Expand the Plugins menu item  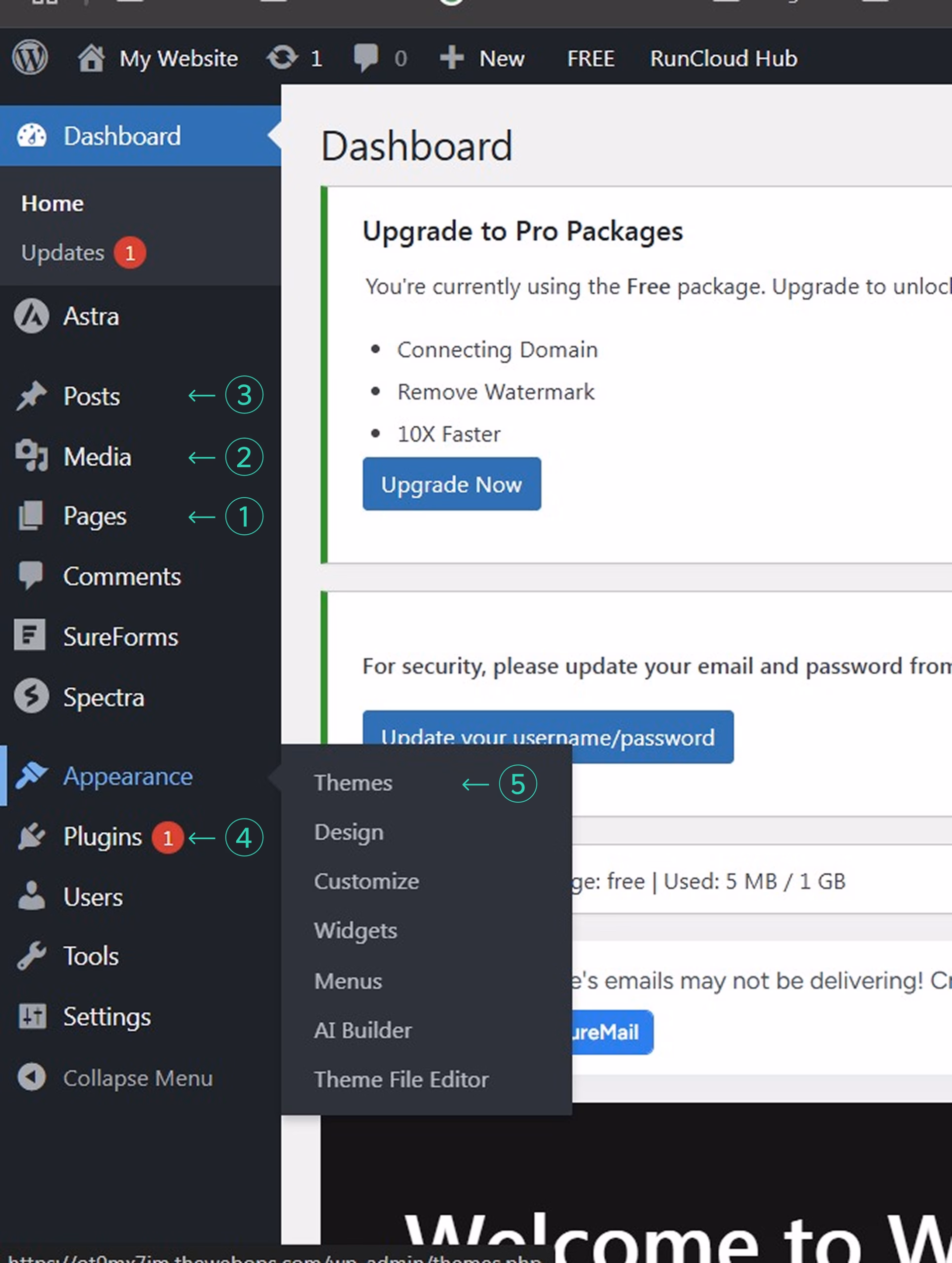pyautogui.click(x=103, y=837)
